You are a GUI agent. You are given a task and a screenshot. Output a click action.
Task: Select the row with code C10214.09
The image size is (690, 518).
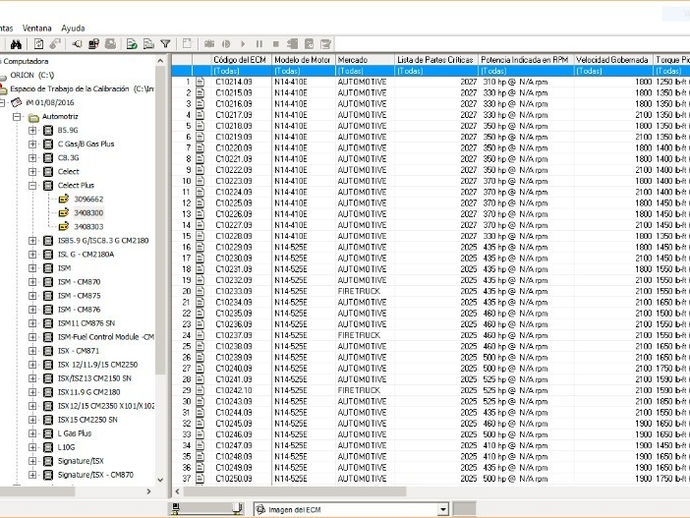click(x=430, y=82)
